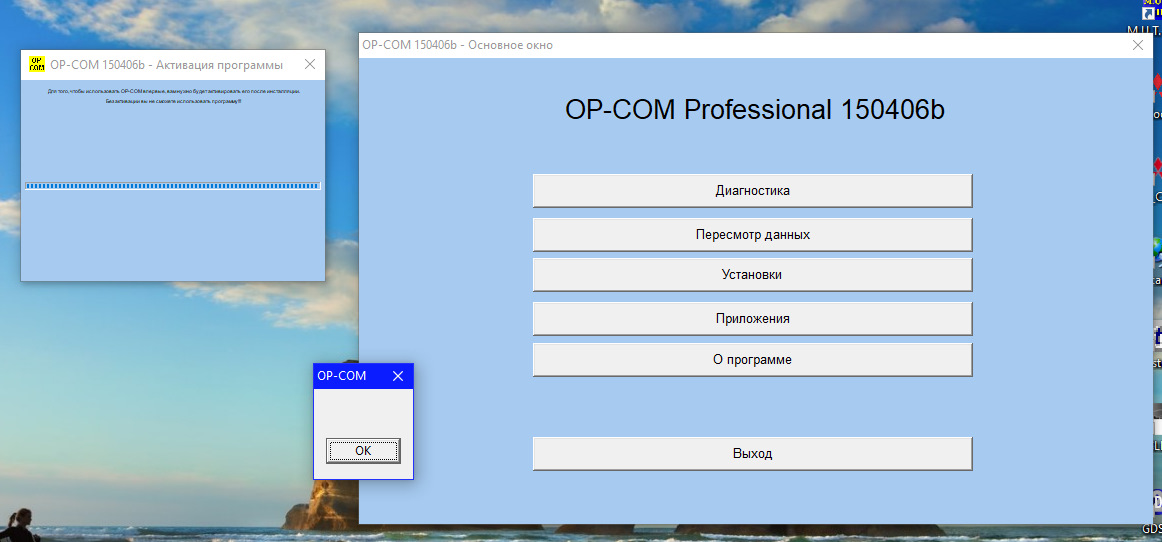Image resolution: width=1162 pixels, height=542 pixels.
Task: Close the Основное окно main window
Action: [1137, 45]
